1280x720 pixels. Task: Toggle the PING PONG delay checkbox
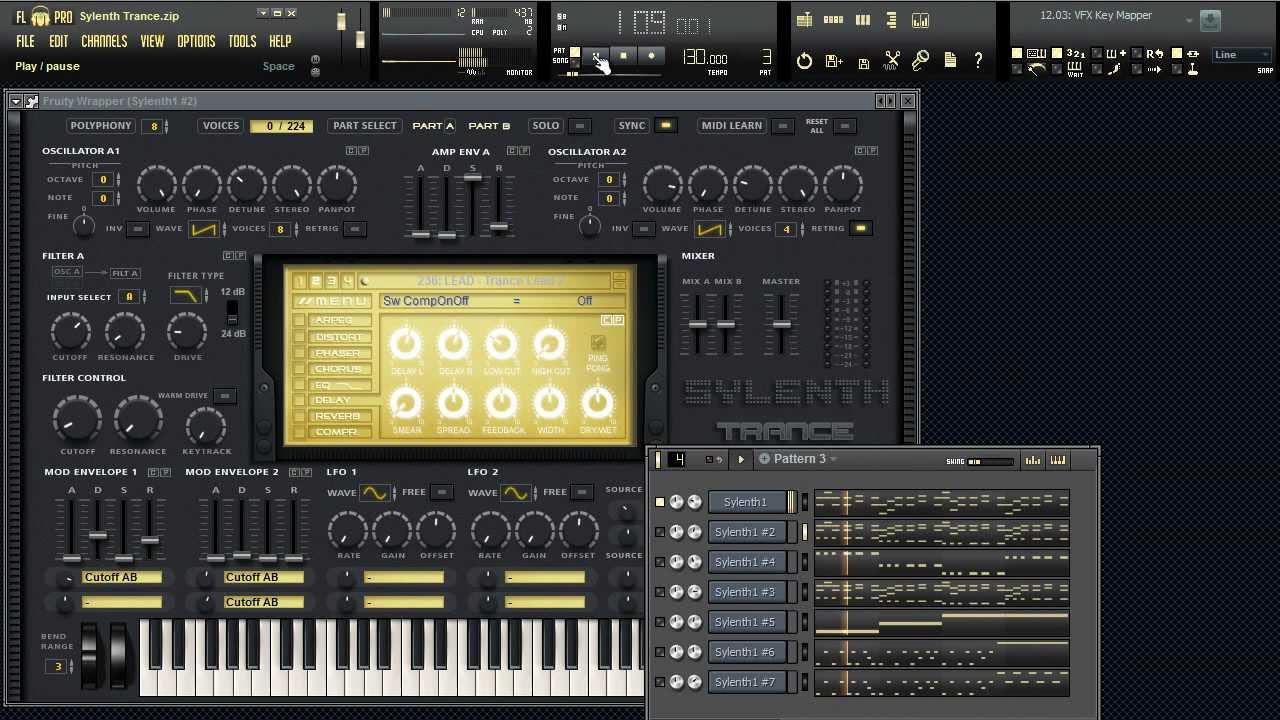pos(598,342)
